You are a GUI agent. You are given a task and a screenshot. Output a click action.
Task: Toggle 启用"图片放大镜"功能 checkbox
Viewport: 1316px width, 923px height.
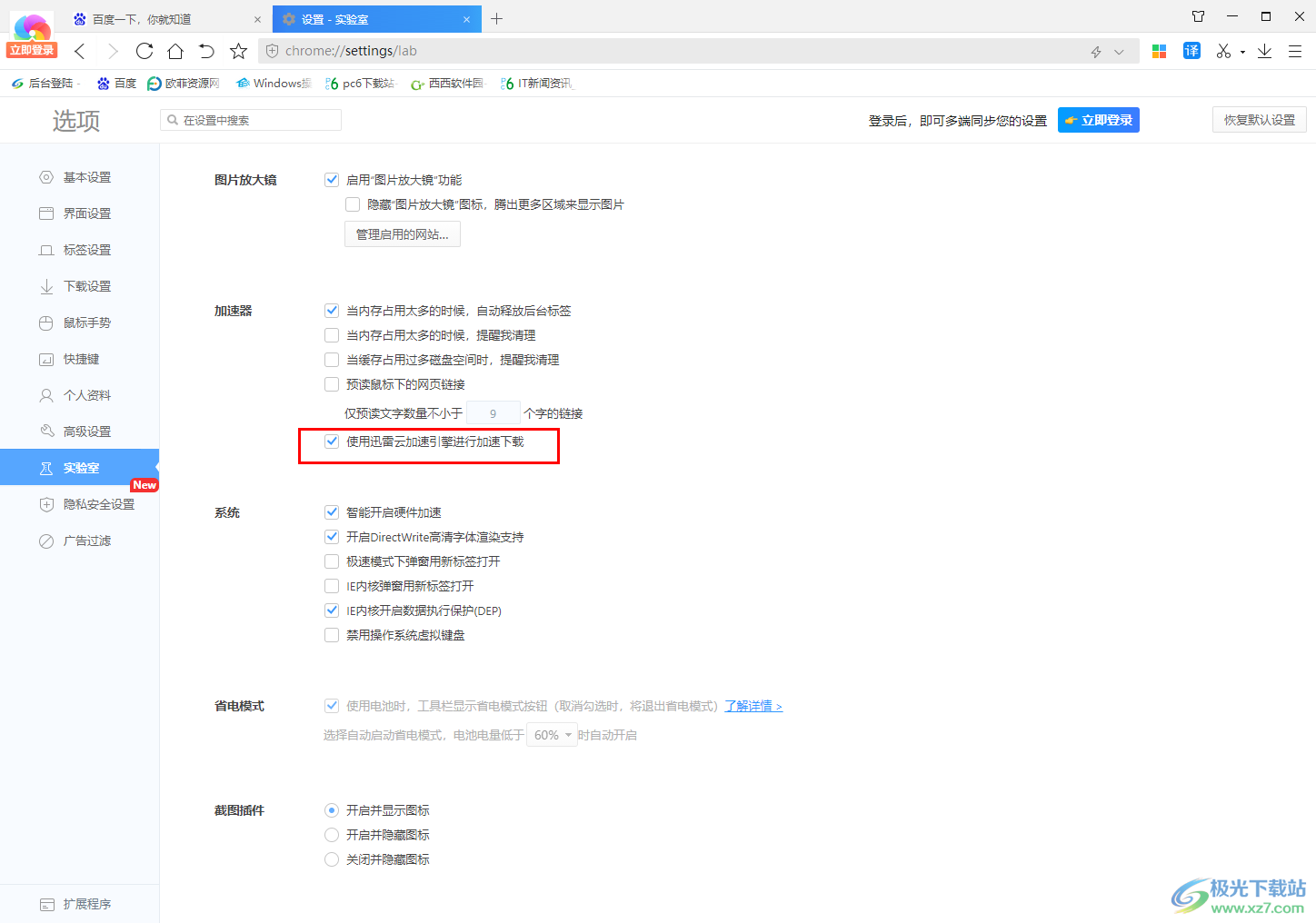pos(332,180)
